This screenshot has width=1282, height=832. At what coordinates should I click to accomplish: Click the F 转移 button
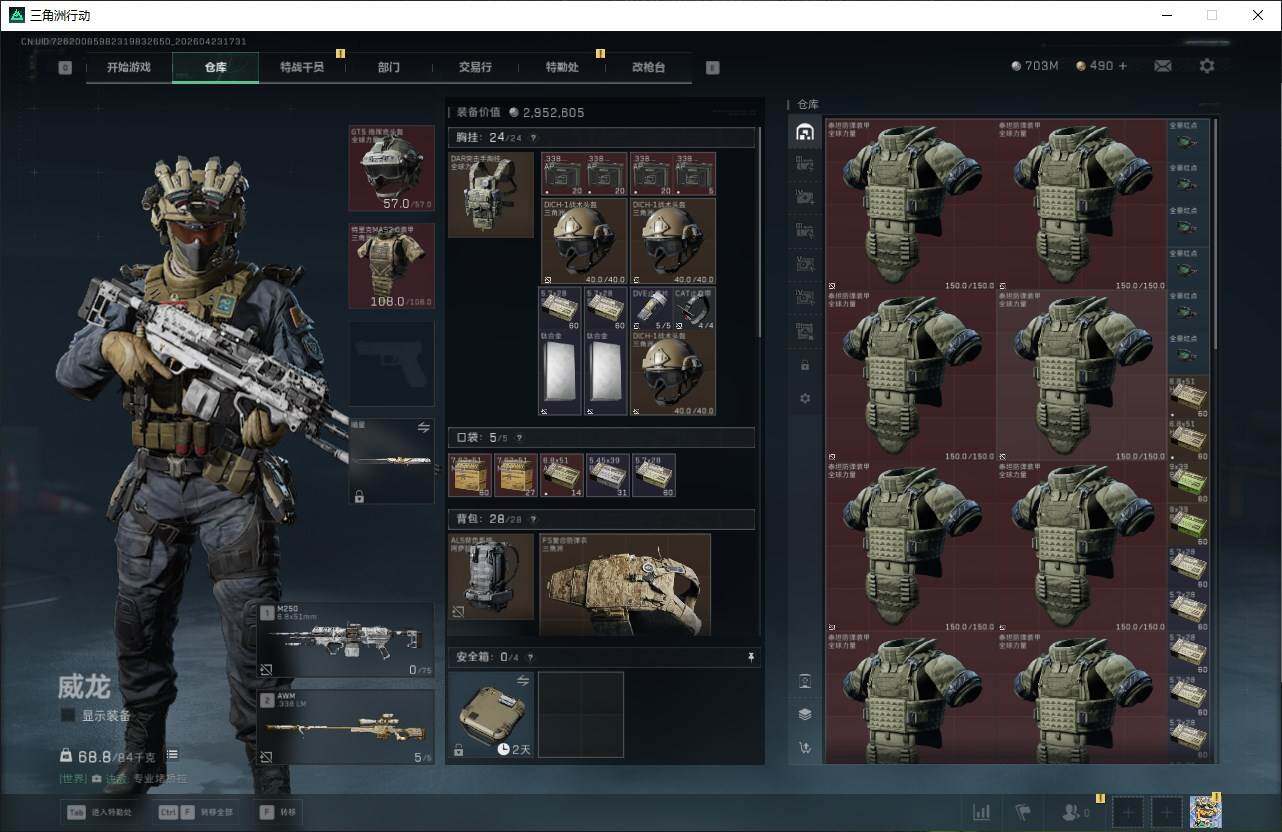coord(279,812)
